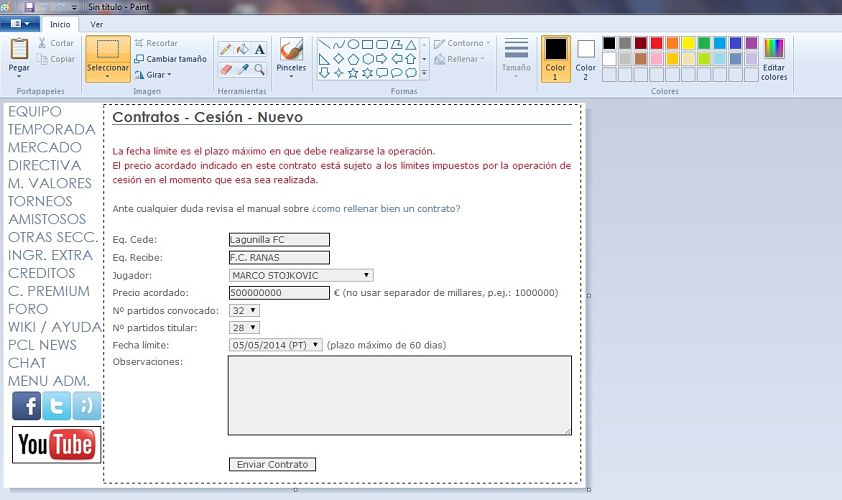Screen dimensions: 842x500
Task: Expand the Formas shapes gallery
Action: (424, 73)
